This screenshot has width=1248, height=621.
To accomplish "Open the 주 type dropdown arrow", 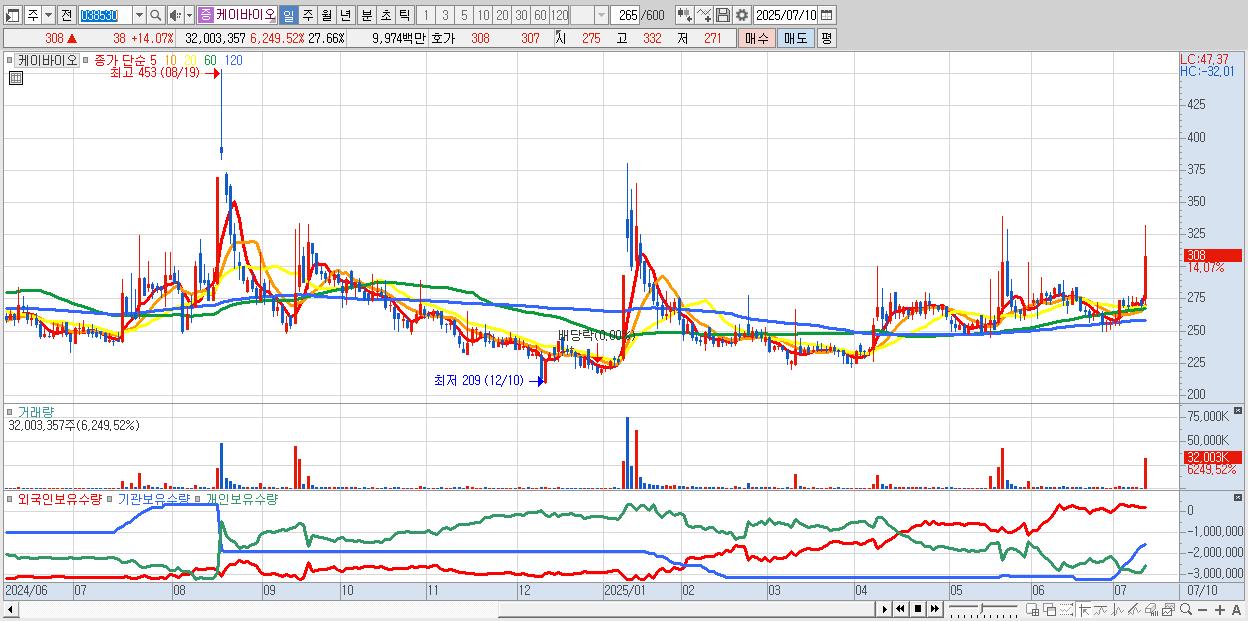I will tap(48, 15).
